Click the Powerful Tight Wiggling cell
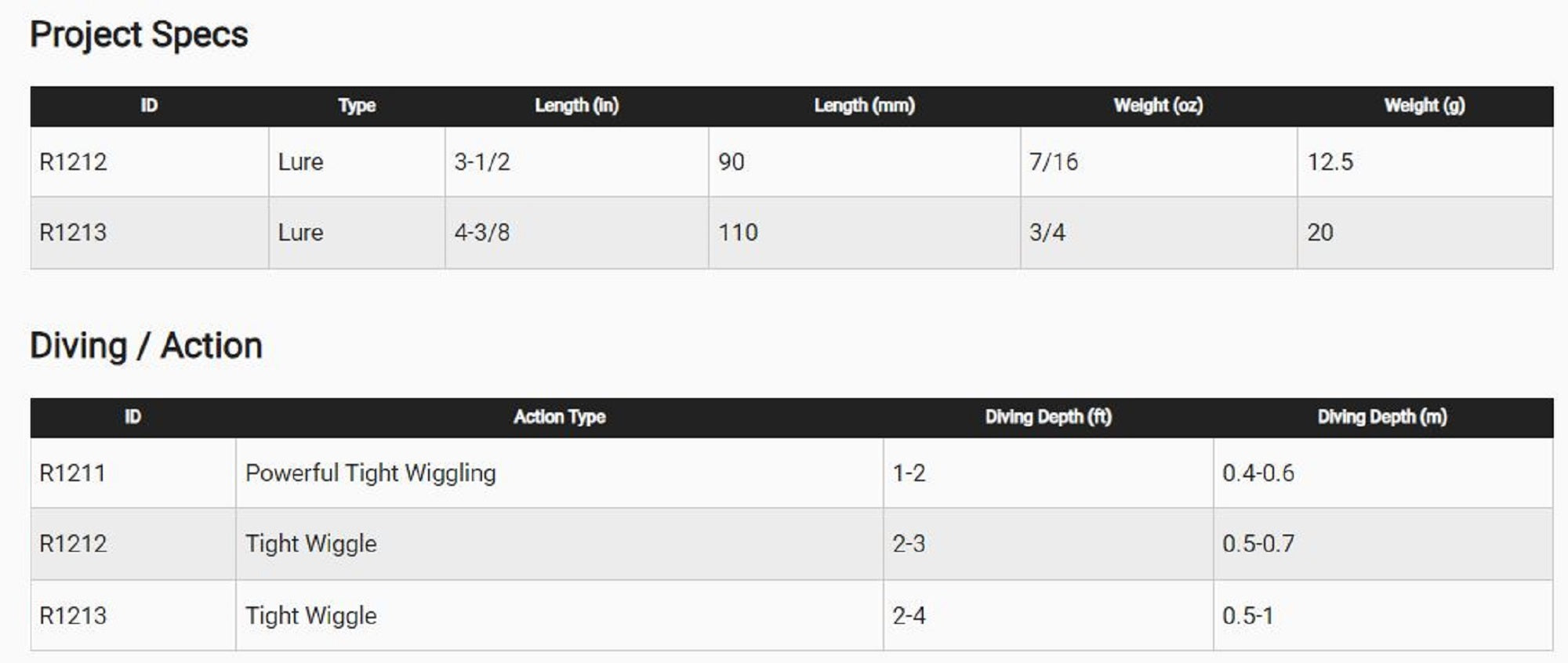This screenshot has width=1568, height=663. pyautogui.click(x=370, y=473)
